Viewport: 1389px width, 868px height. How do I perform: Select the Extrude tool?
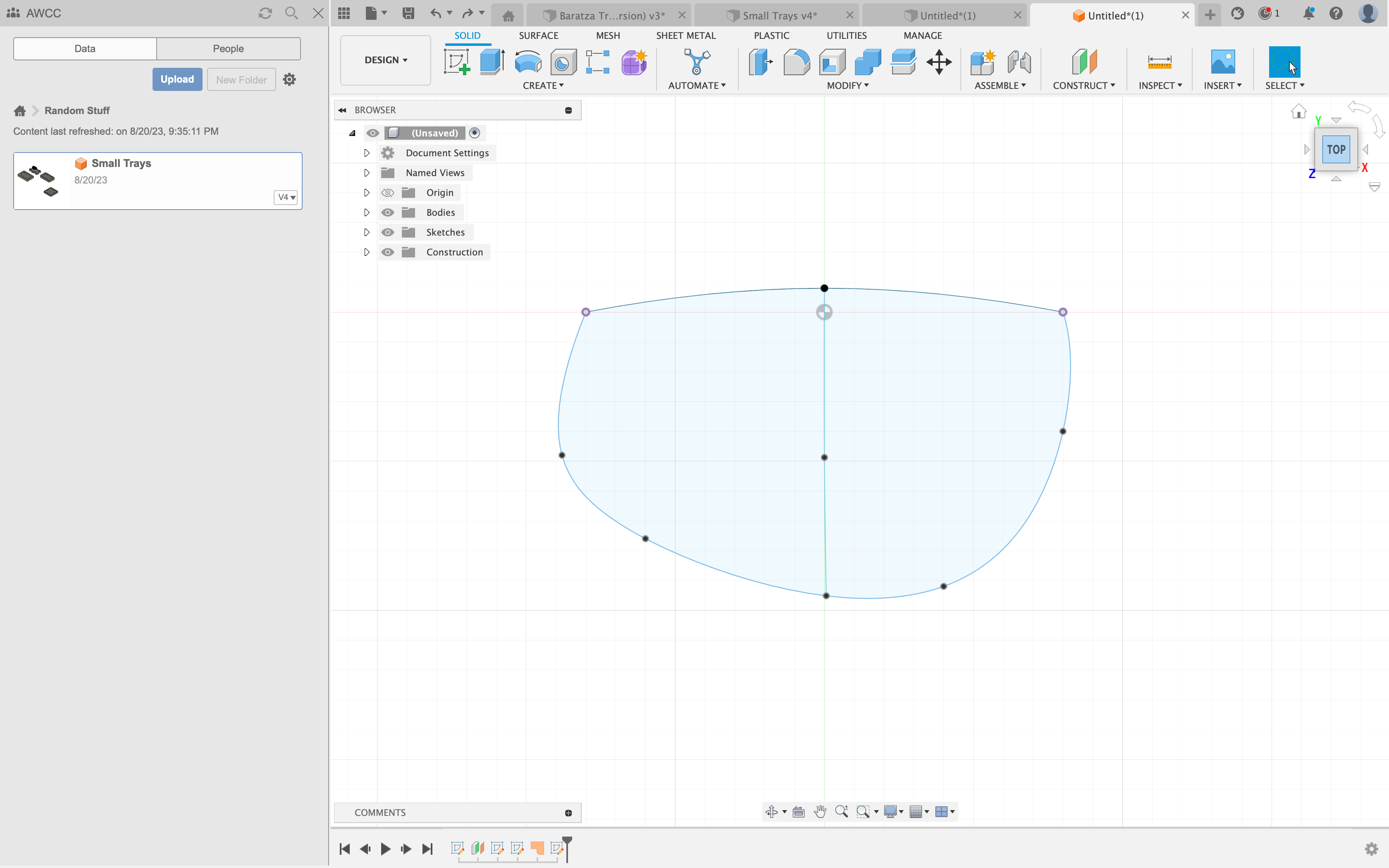coord(492,62)
